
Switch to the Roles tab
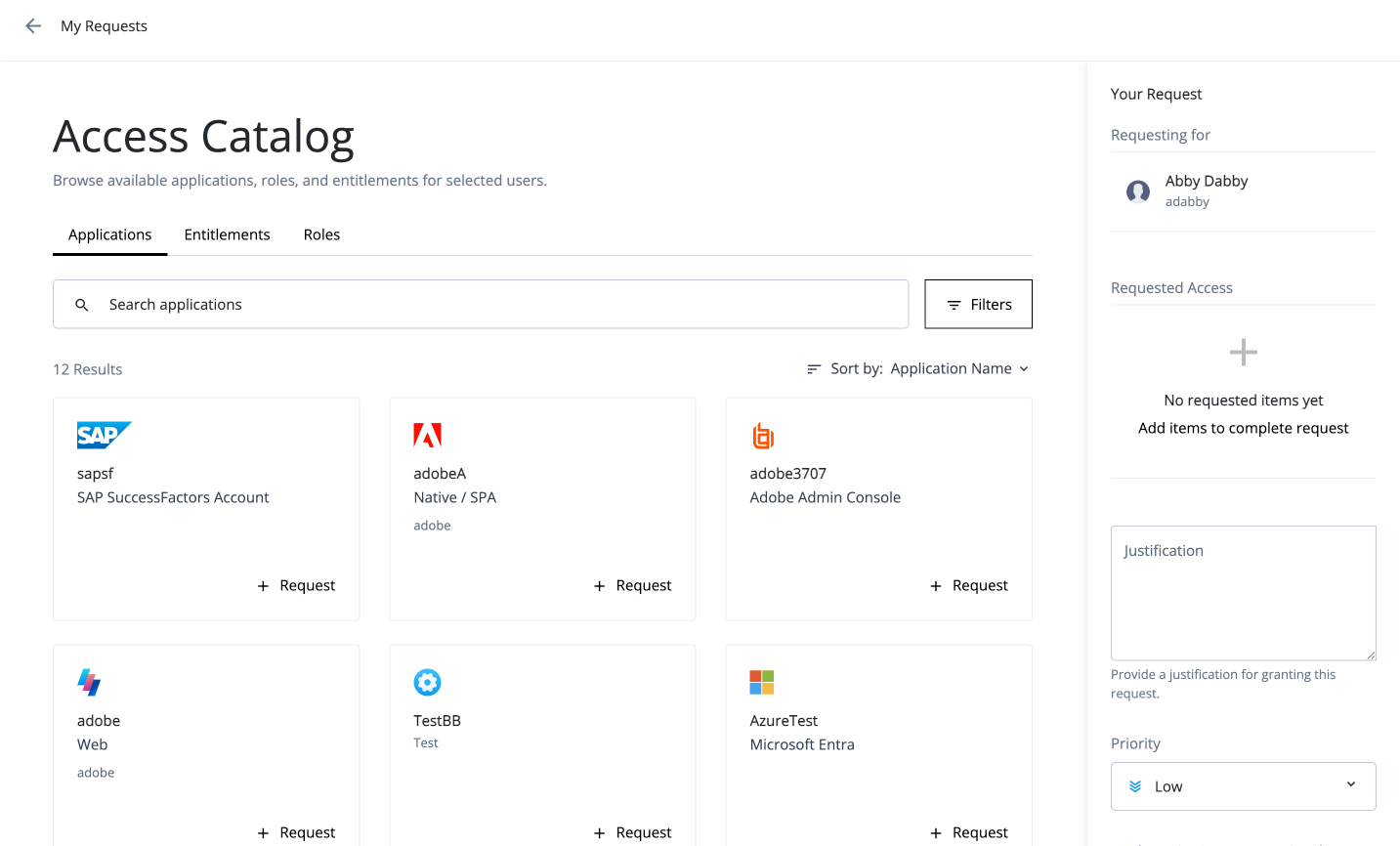321,234
